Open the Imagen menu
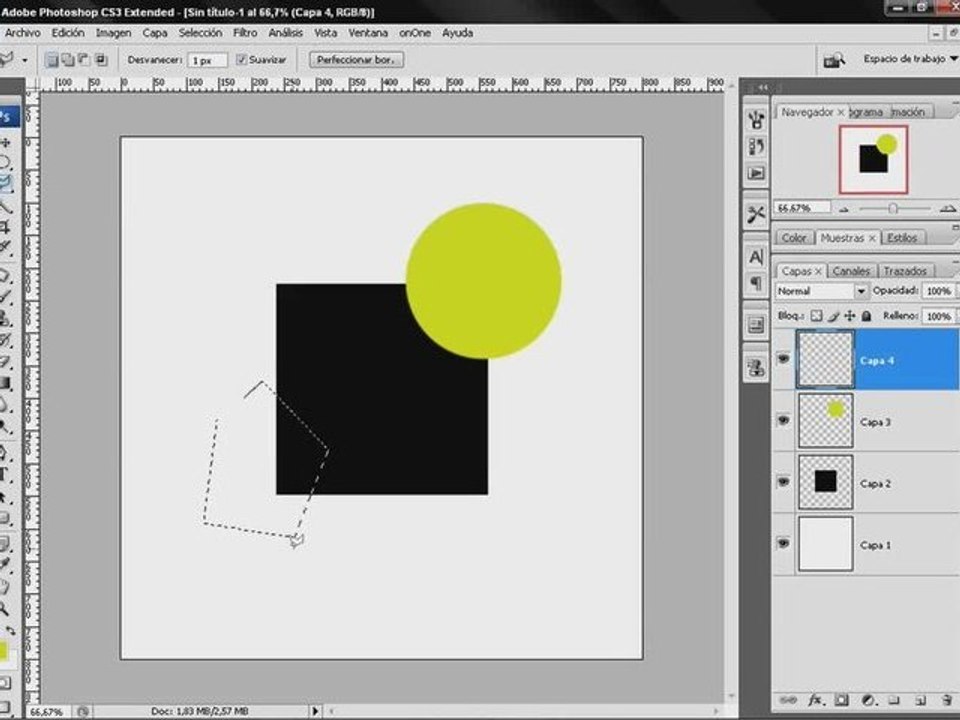960x720 pixels. point(113,33)
